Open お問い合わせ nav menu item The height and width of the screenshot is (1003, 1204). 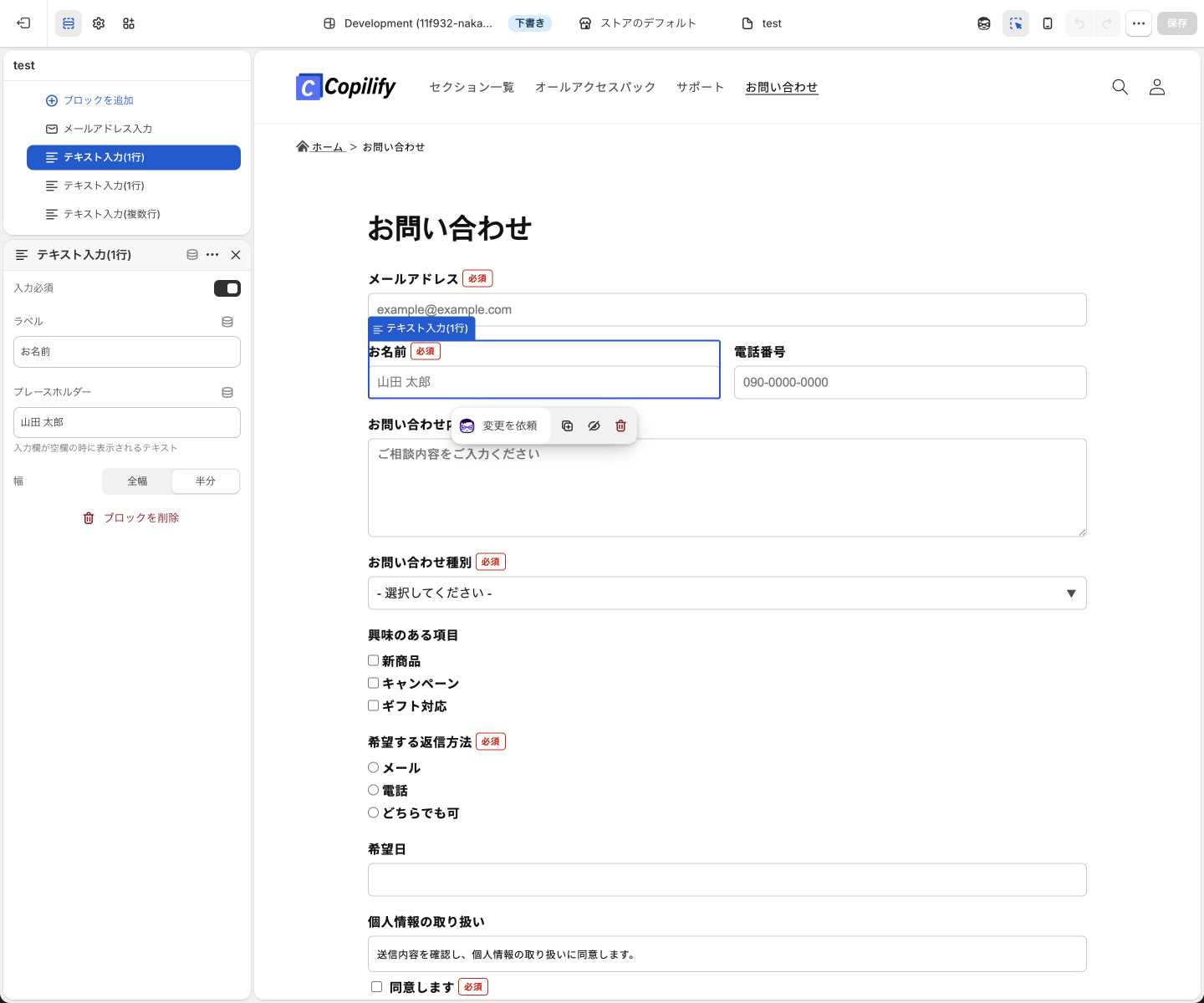click(782, 87)
